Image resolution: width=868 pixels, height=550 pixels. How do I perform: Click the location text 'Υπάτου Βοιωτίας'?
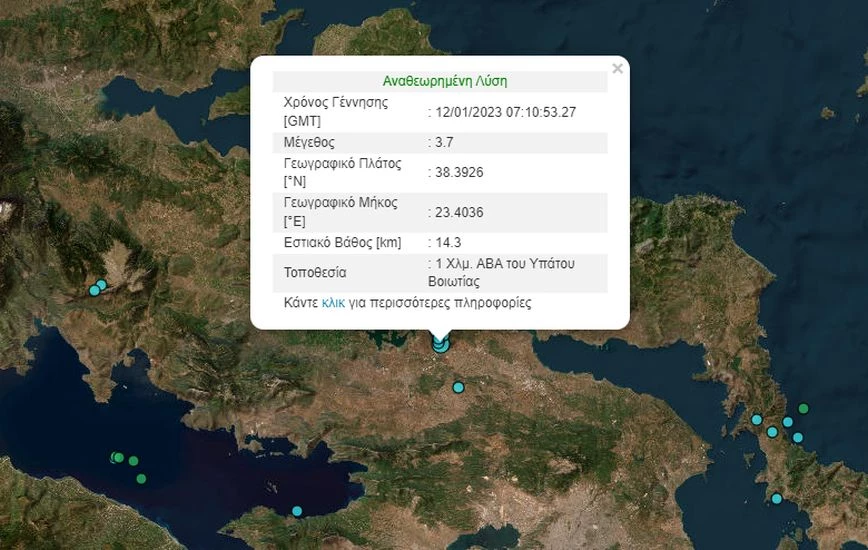coord(502,272)
